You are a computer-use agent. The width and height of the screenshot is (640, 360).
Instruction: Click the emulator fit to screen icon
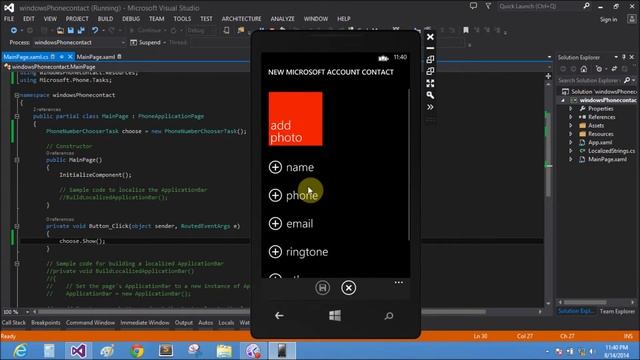tap(430, 83)
